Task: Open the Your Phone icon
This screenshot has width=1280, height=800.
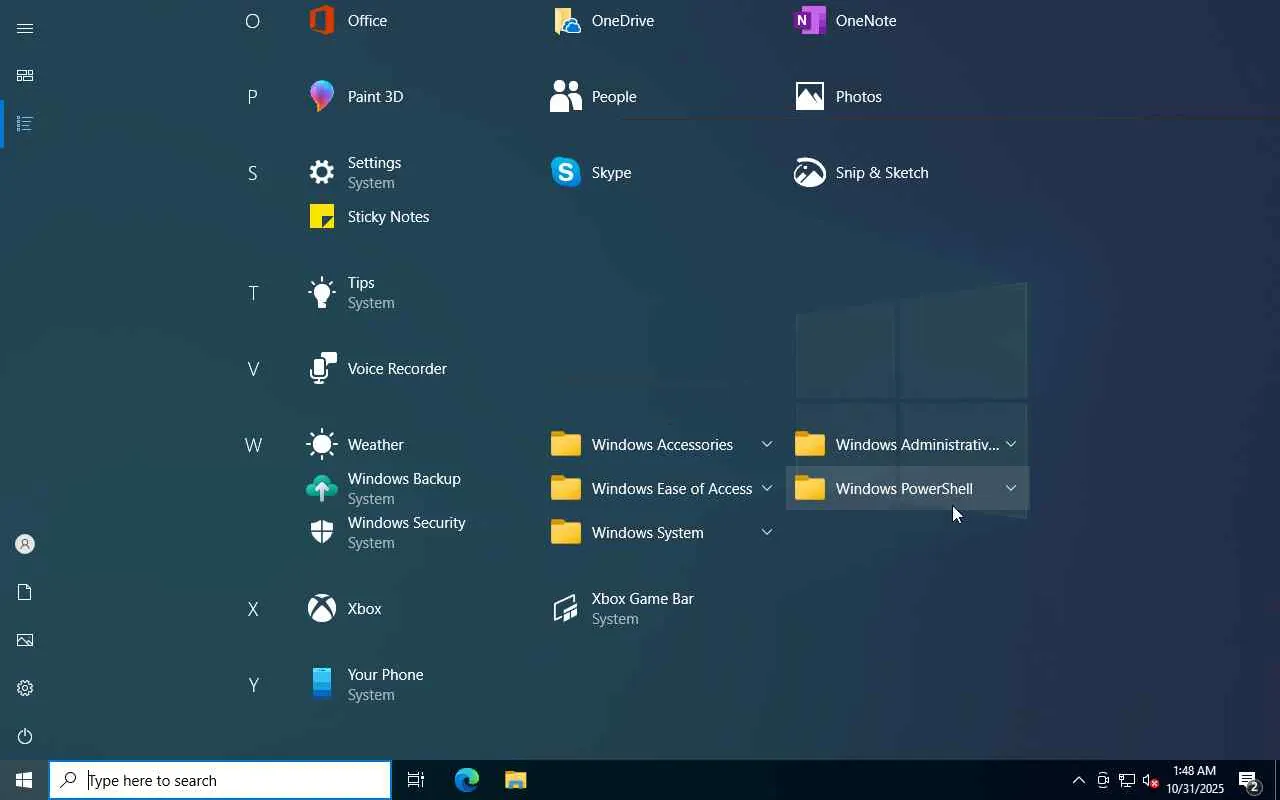Action: (x=322, y=684)
